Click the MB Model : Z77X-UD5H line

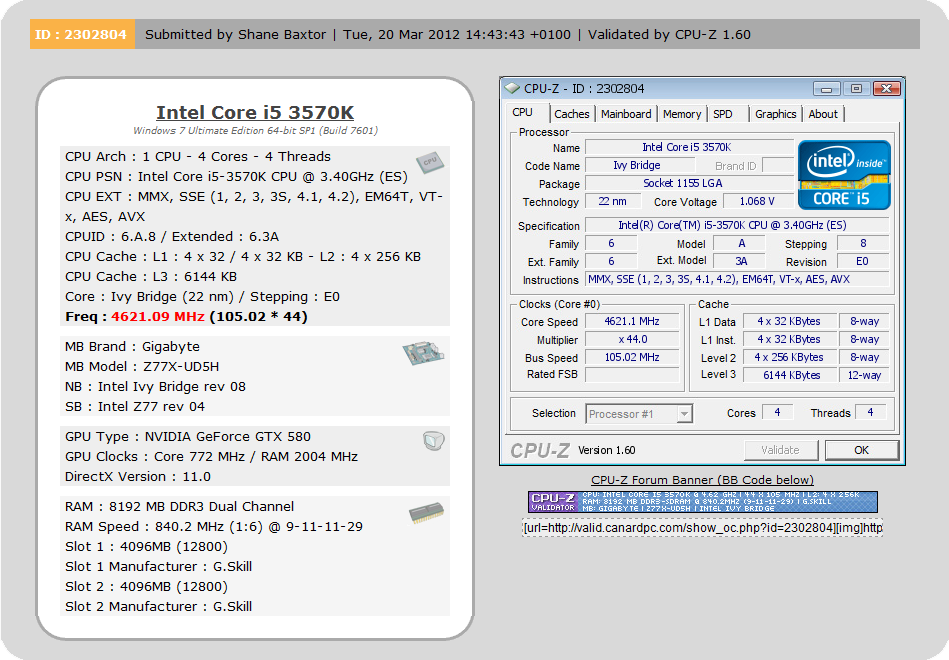[142, 367]
